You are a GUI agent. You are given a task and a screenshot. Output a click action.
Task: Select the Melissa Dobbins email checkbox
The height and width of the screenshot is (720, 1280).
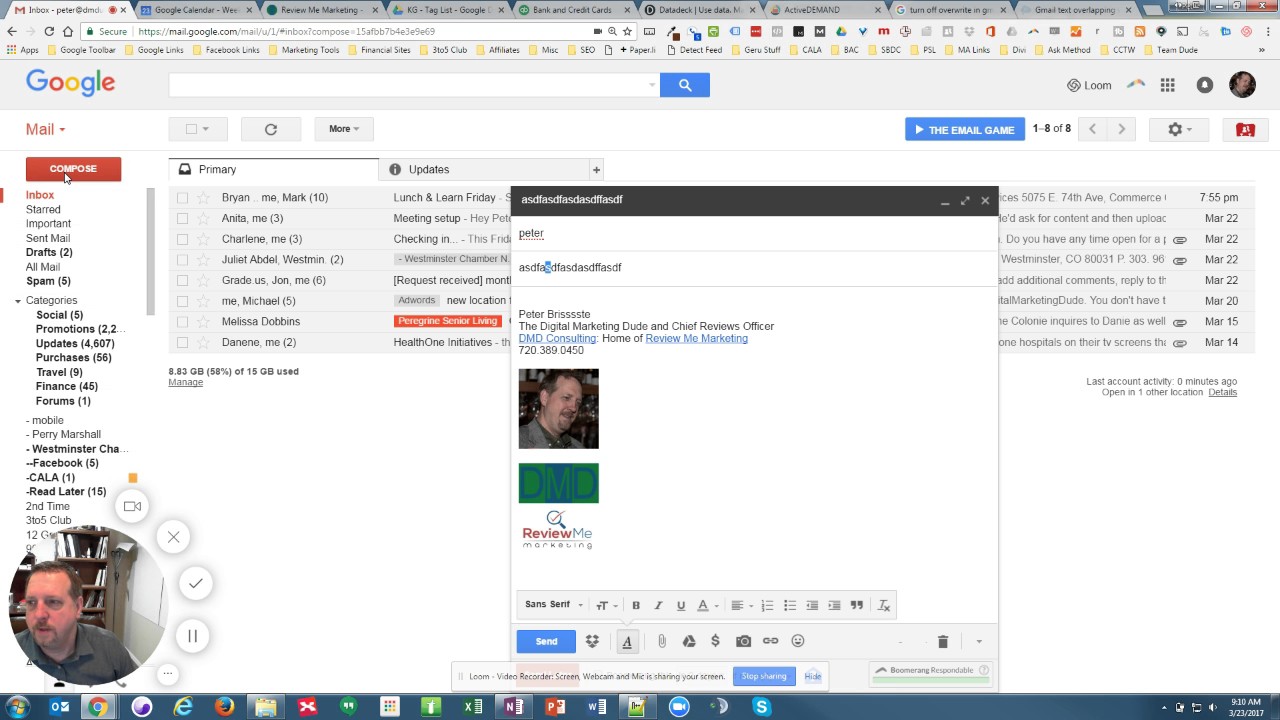pos(182,322)
